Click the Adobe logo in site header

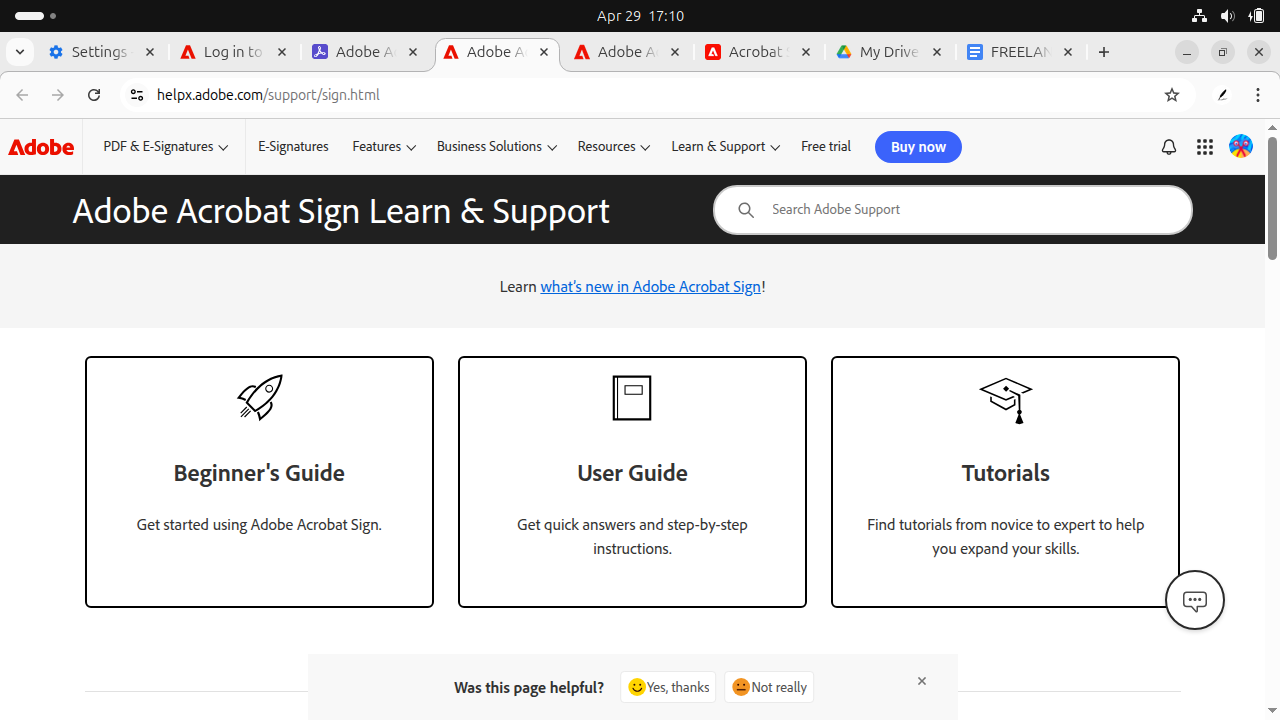tap(41, 147)
